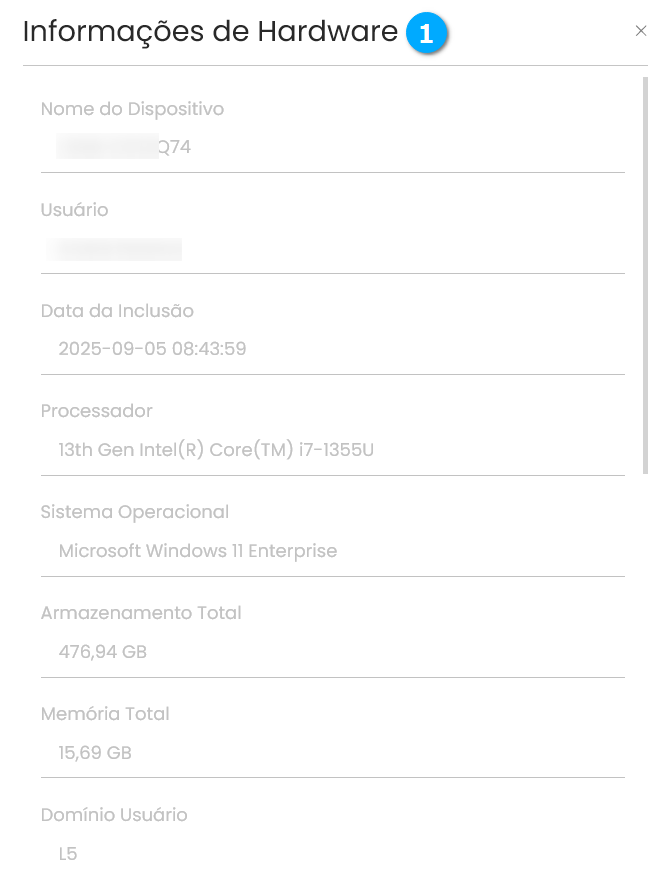The height and width of the screenshot is (894, 670).
Task: Click the Sistema Operacional label
Action: click(x=135, y=512)
